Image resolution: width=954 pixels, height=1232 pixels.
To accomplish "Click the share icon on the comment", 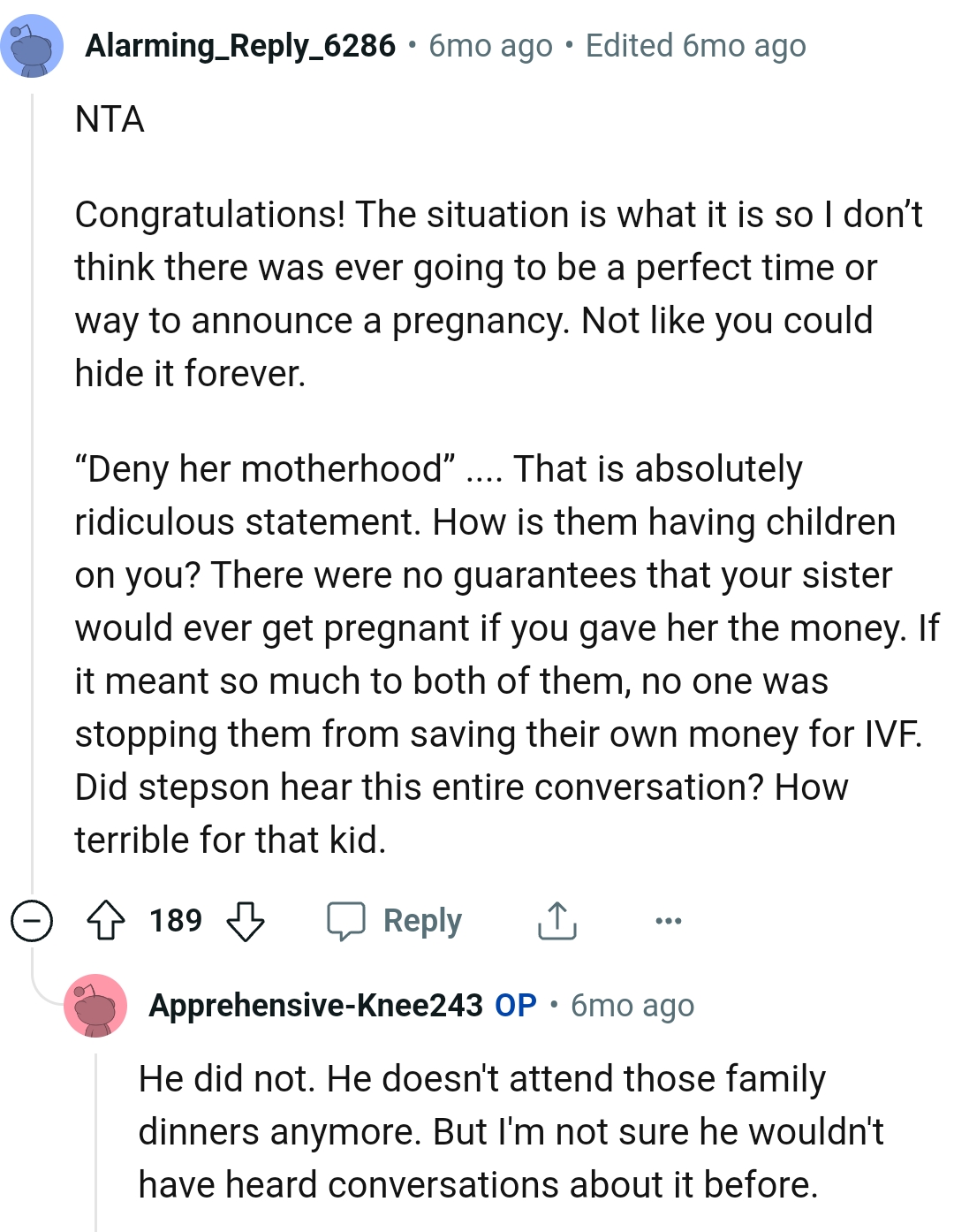I will click(x=556, y=920).
